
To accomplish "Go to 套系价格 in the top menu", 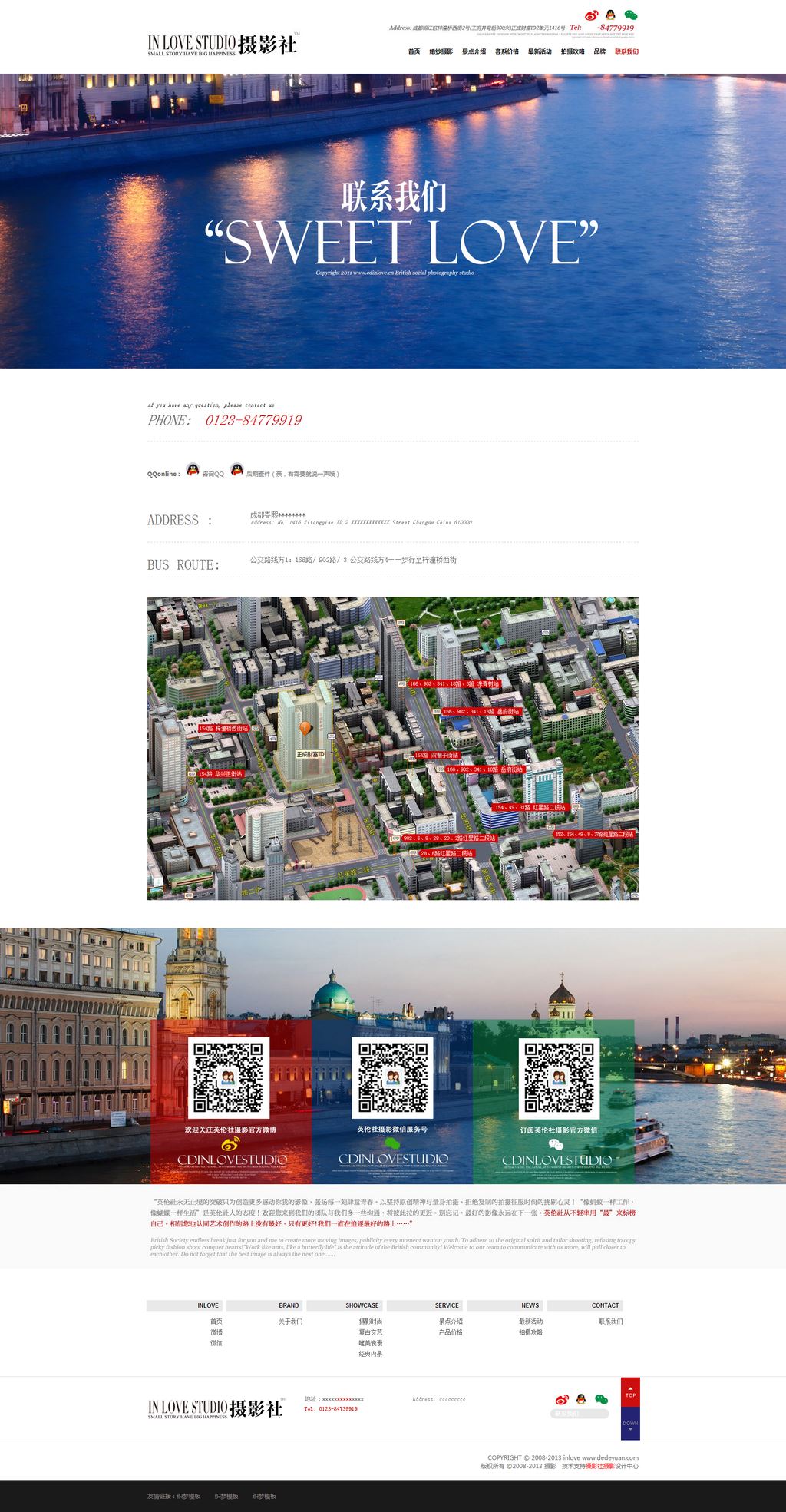I will [507, 51].
